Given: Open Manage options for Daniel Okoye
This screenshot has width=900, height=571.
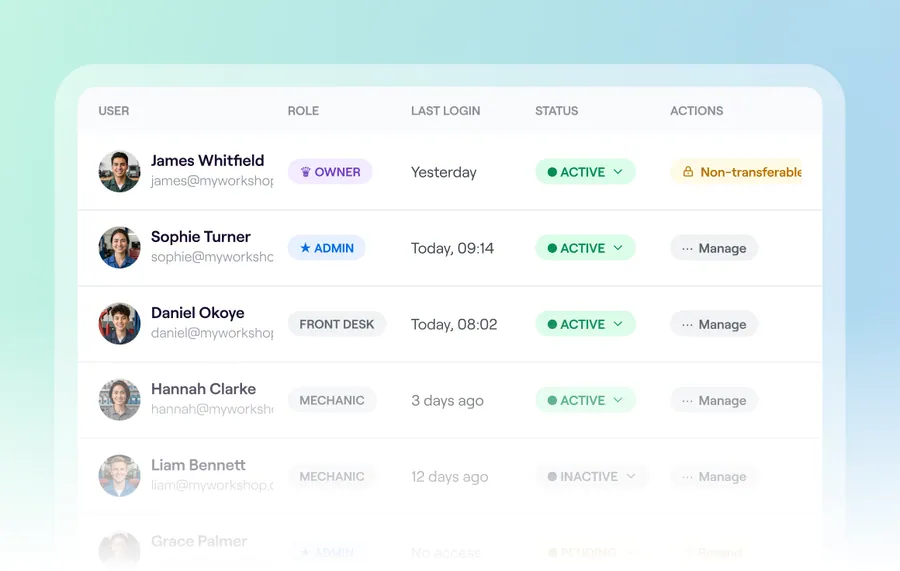Looking at the screenshot, I should click(x=714, y=324).
